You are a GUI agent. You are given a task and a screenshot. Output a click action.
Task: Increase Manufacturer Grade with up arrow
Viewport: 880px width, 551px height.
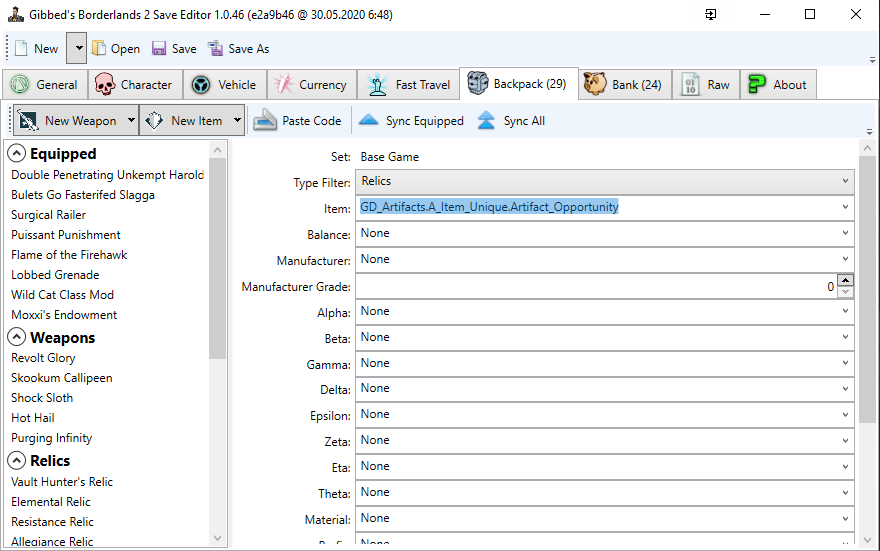(x=846, y=281)
